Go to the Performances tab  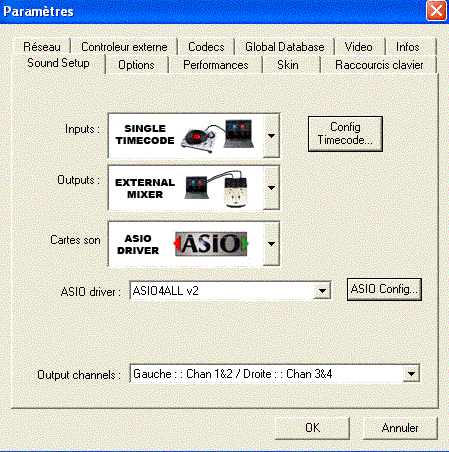pos(216,65)
